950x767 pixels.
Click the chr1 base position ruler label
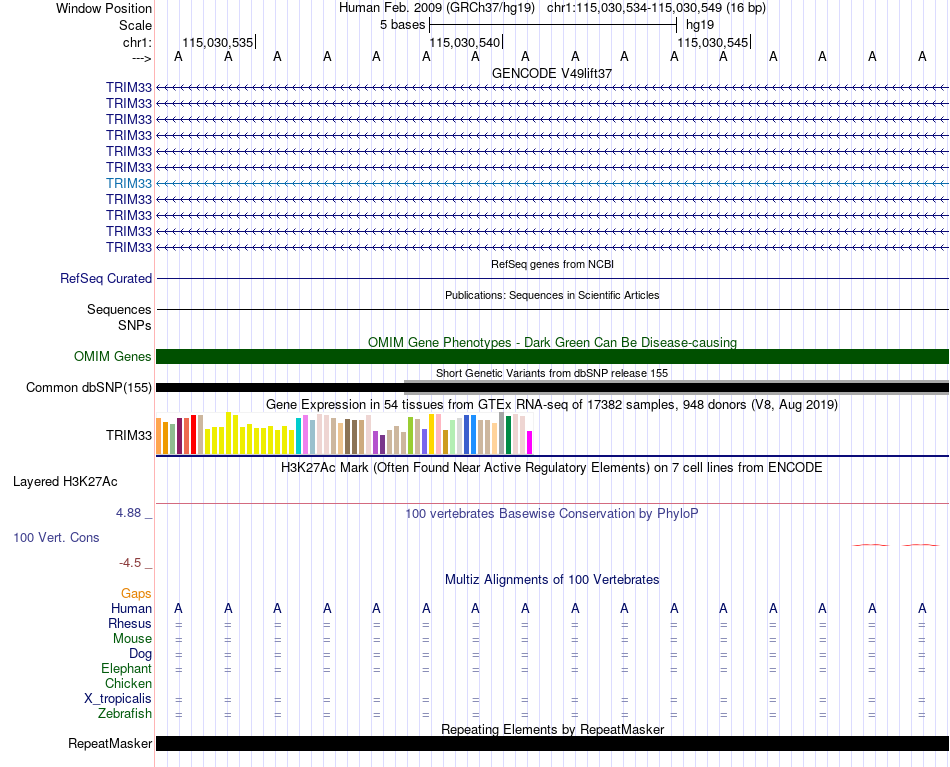pyautogui.click(x=137, y=42)
